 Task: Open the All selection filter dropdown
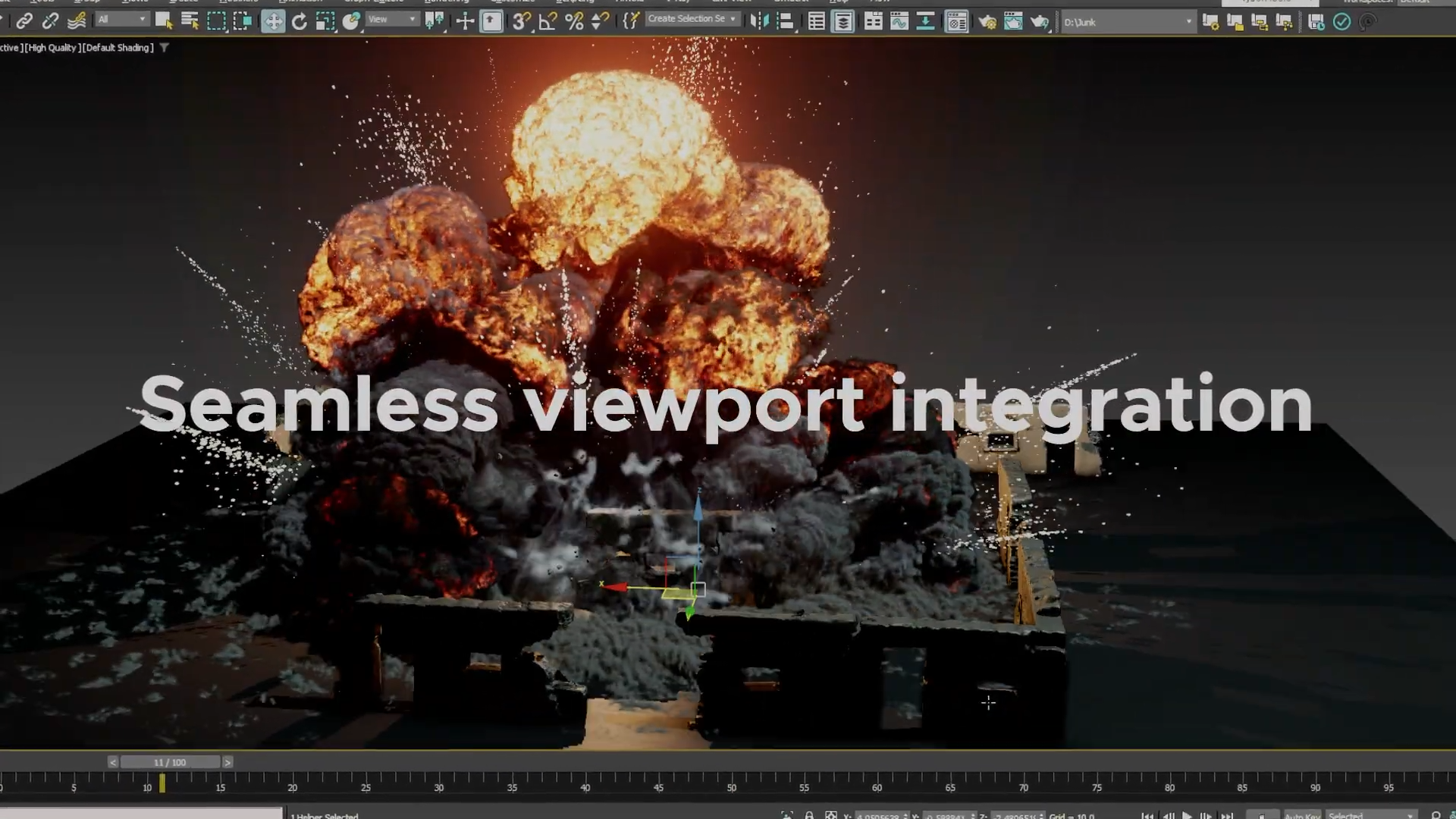click(122, 20)
